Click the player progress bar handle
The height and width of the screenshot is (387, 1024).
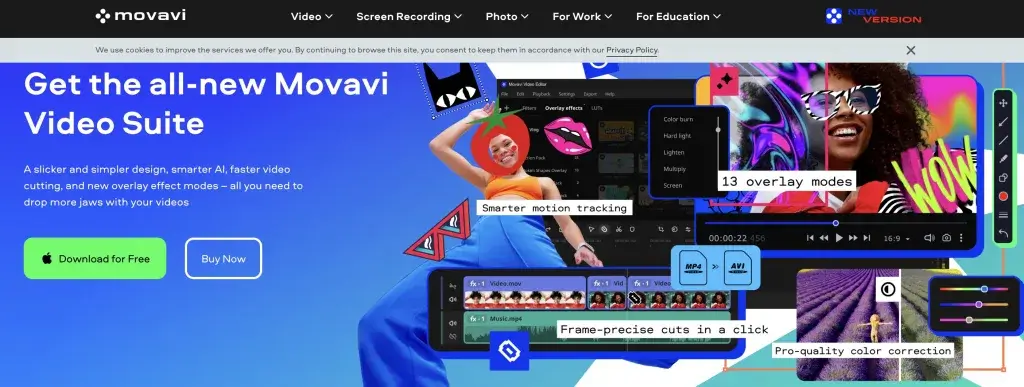[835, 223]
